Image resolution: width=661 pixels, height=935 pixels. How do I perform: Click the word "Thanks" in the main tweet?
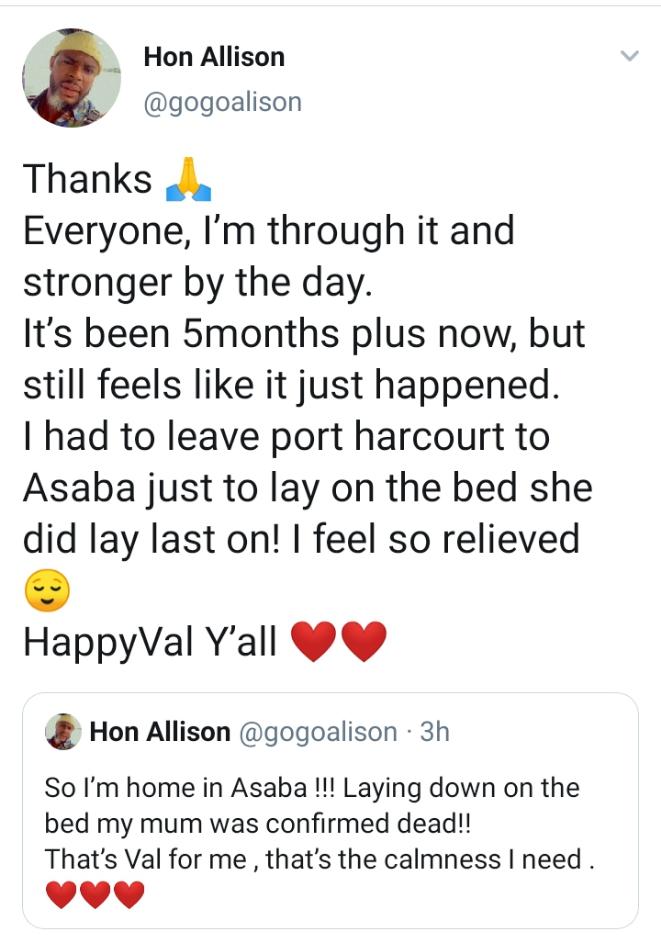(x=87, y=179)
